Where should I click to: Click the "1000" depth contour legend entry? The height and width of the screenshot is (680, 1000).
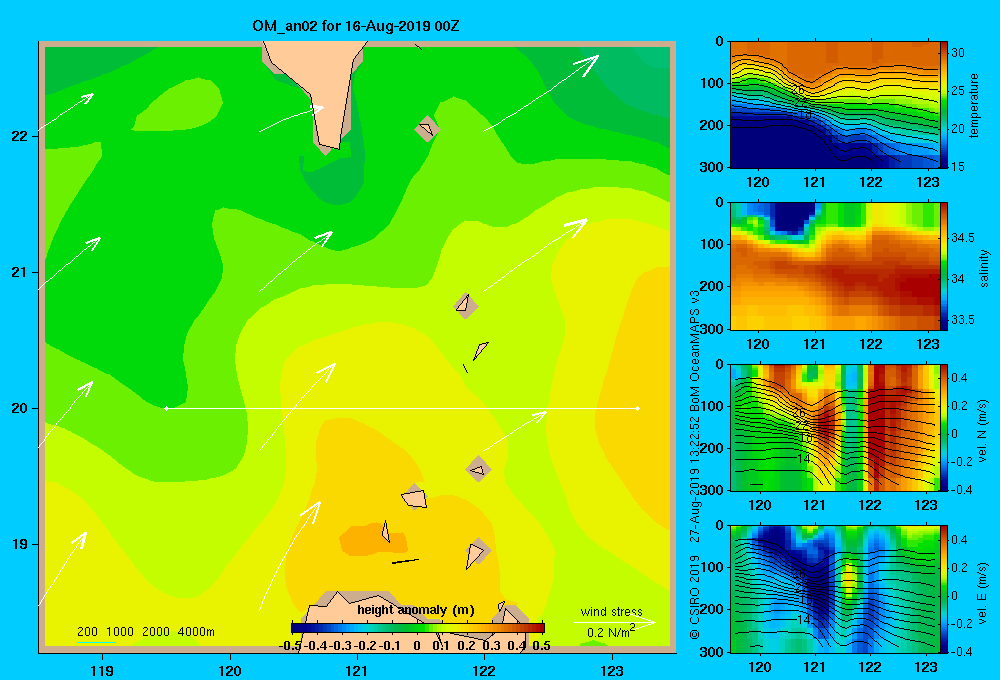point(120,632)
